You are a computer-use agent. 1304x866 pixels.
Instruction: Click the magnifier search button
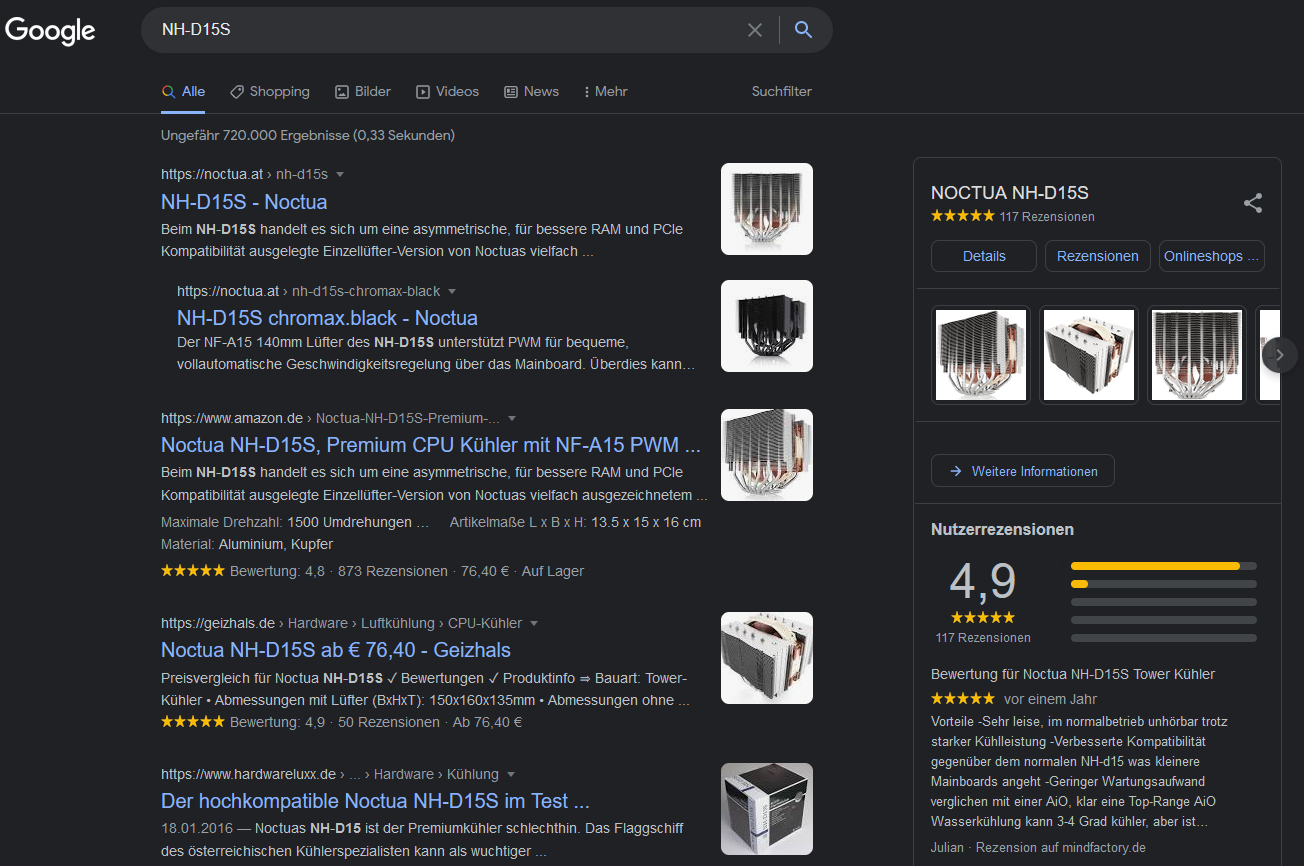tap(803, 30)
